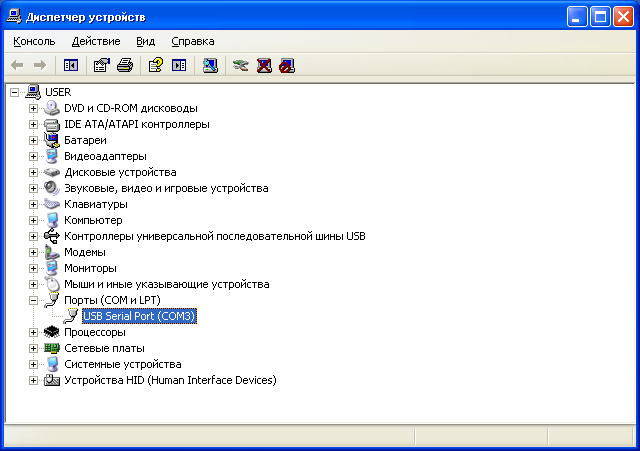Expand IDE ATA/ATAPI контроллеры node
This screenshot has width=640, height=451.
(33, 124)
